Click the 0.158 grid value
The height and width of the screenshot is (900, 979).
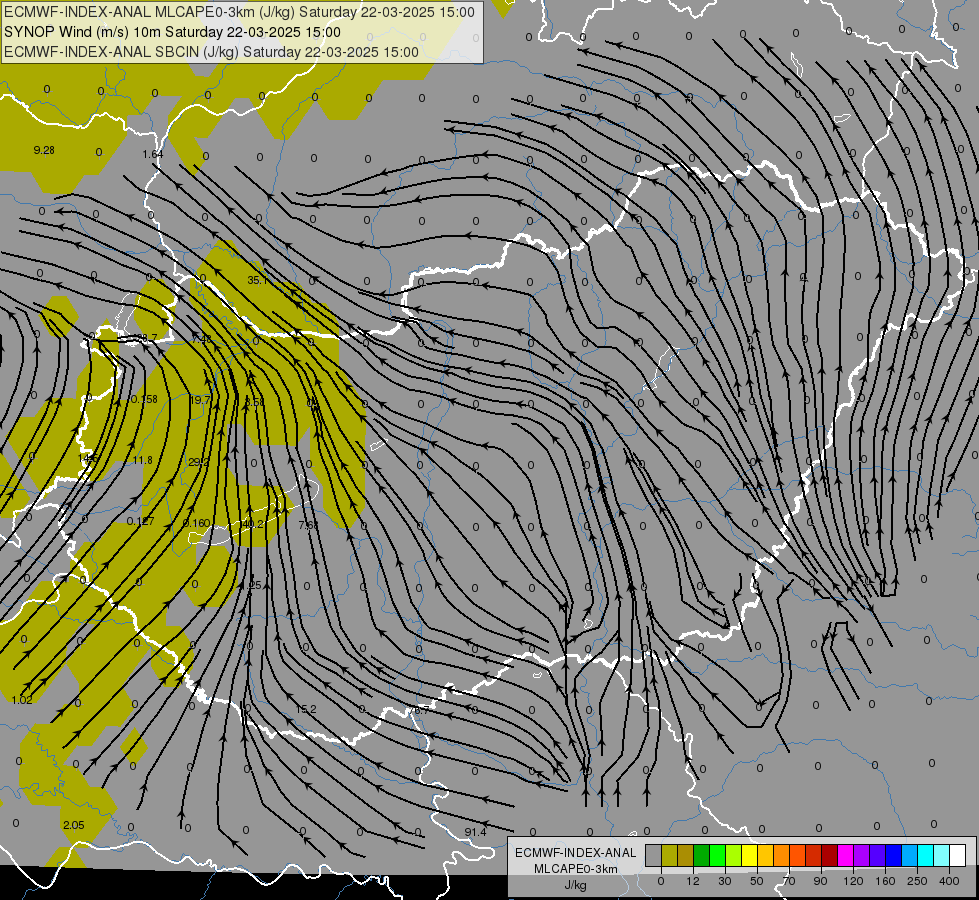(x=144, y=399)
